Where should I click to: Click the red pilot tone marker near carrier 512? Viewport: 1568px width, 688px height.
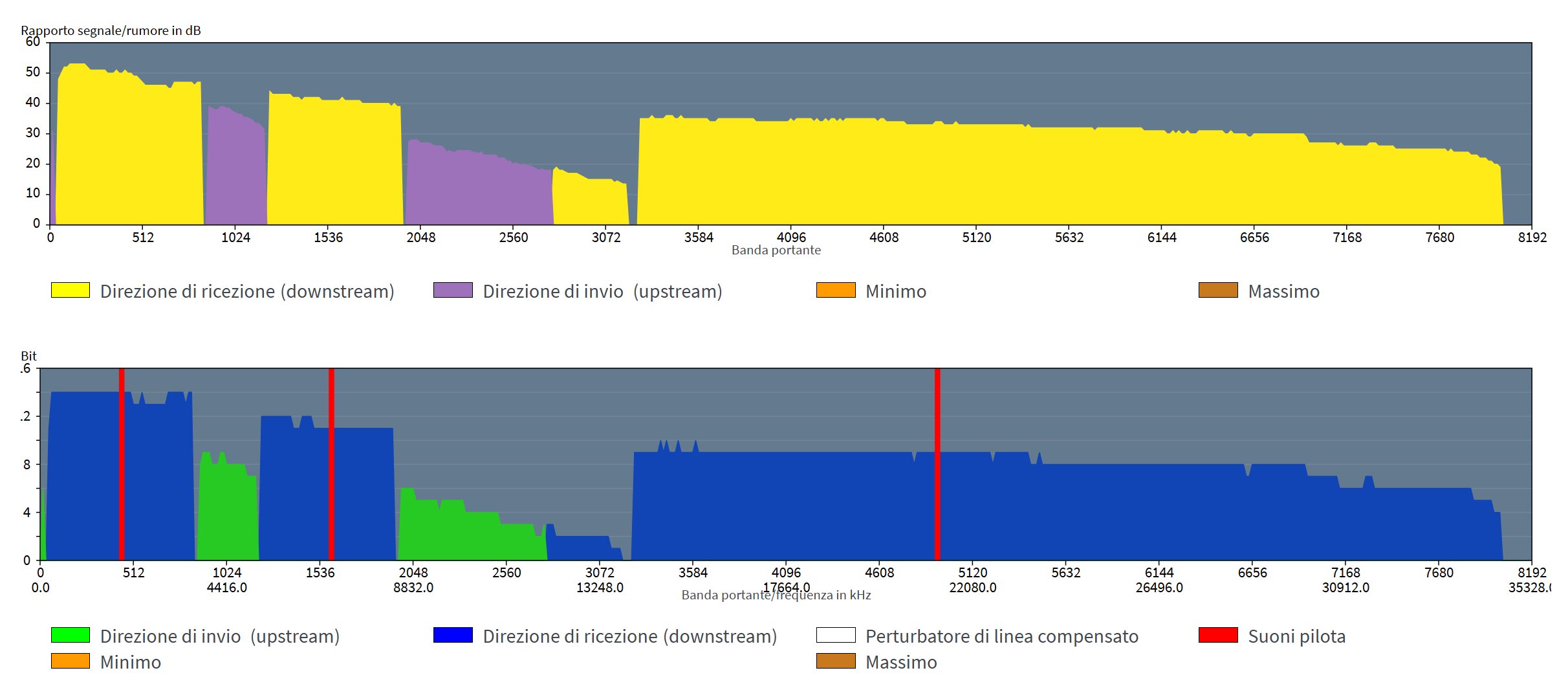tap(122, 463)
